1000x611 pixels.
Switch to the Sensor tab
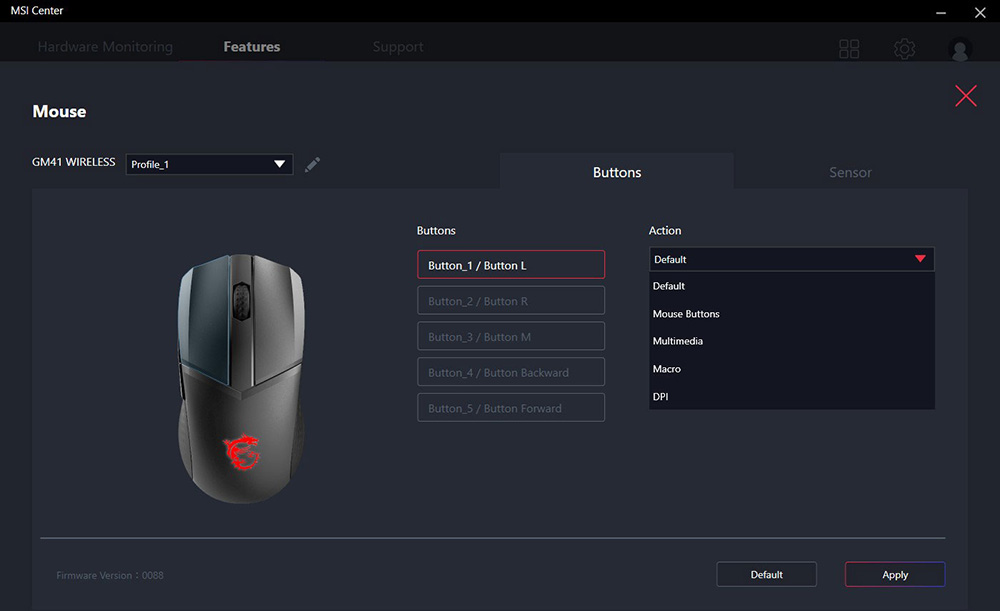coord(849,172)
